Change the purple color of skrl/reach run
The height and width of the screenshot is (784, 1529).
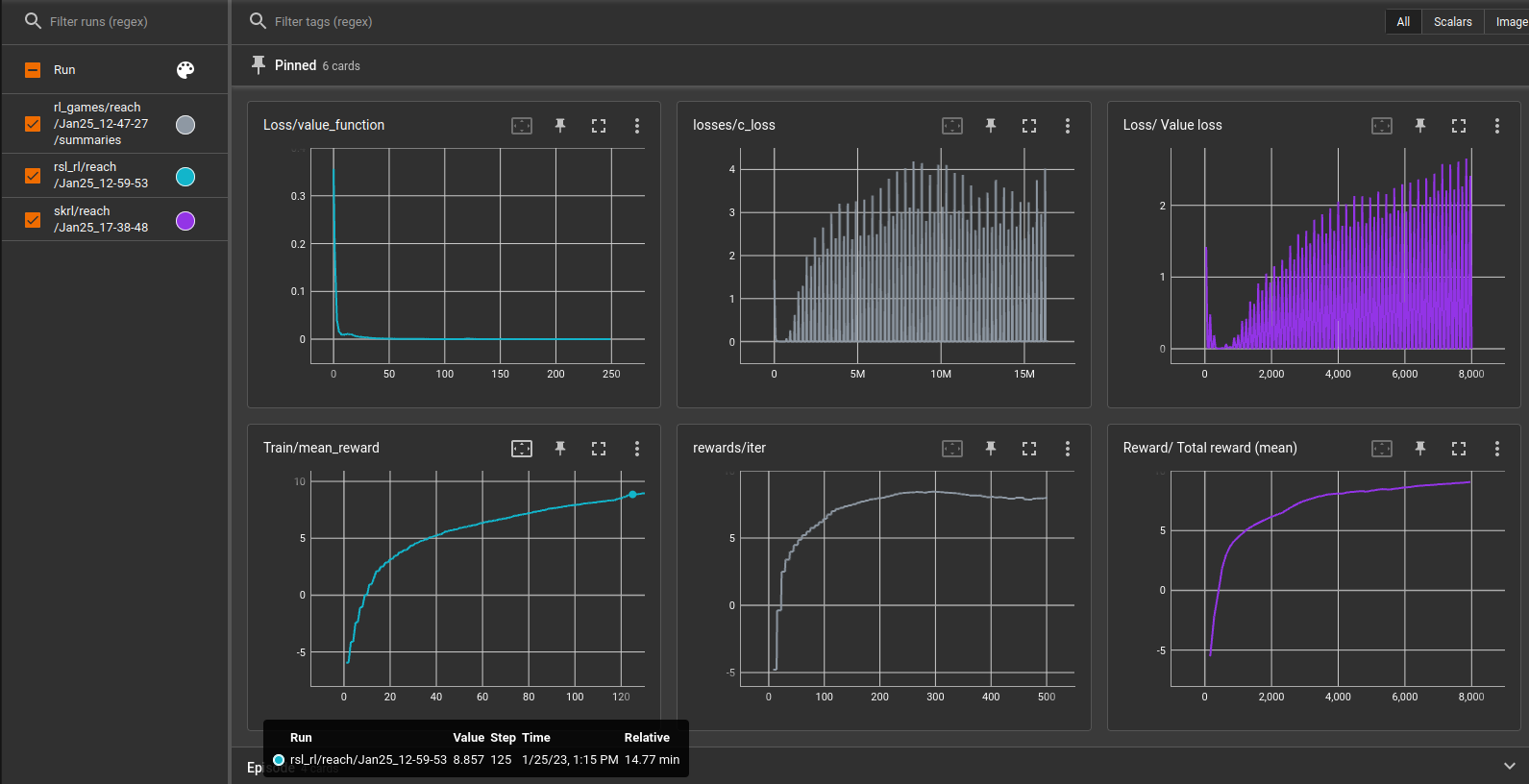(x=185, y=221)
